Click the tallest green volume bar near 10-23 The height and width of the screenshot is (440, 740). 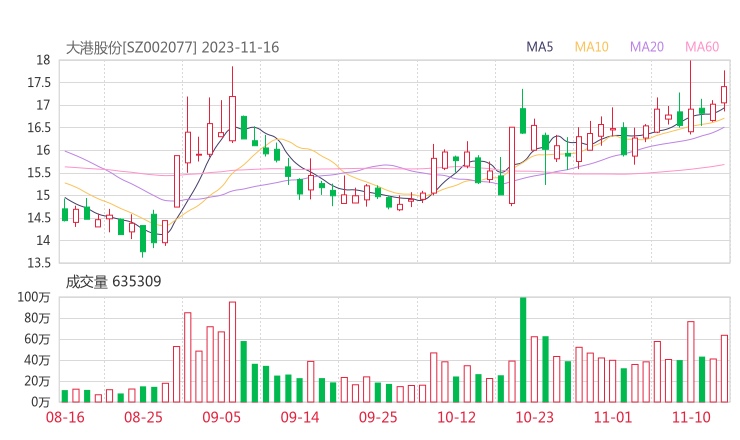click(523, 350)
